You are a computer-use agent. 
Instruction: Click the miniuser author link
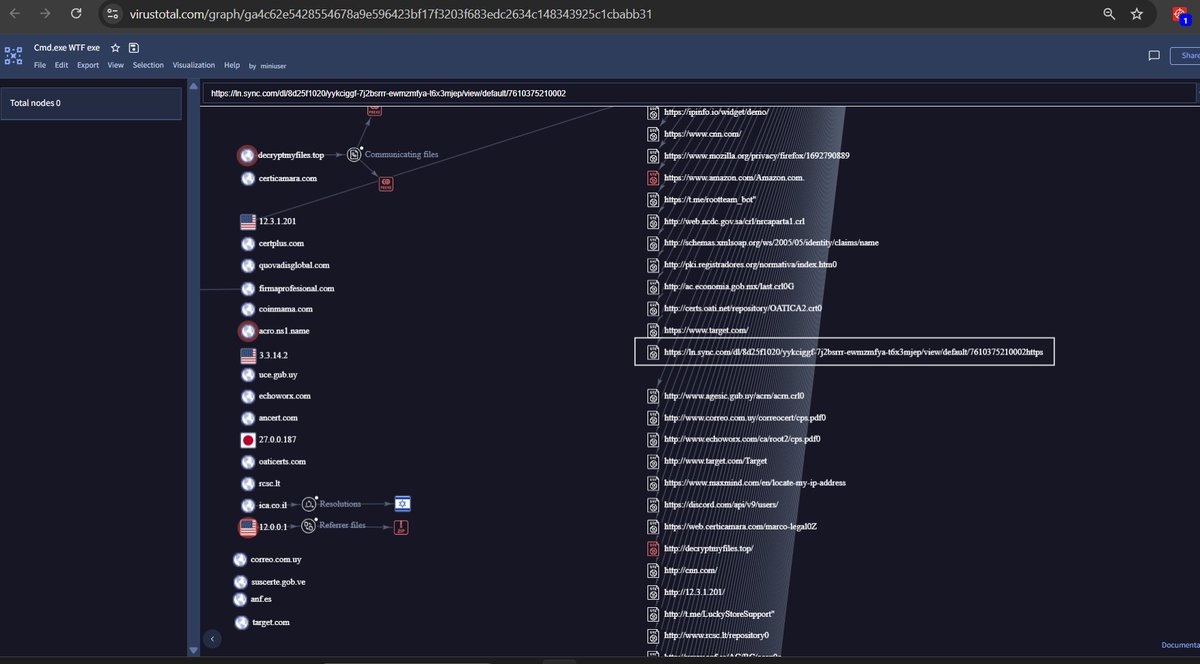(274, 66)
